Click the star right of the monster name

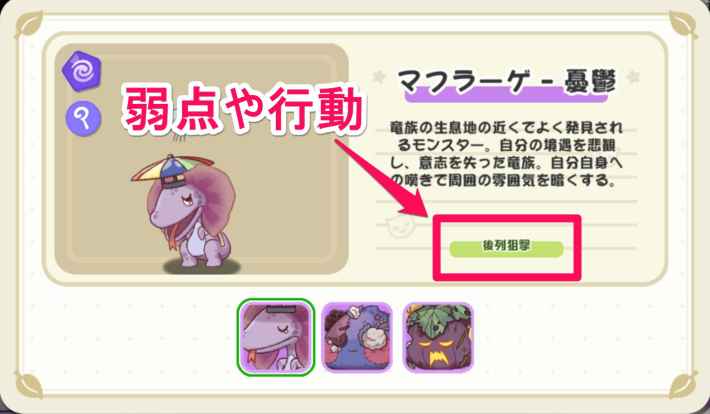tap(633, 77)
